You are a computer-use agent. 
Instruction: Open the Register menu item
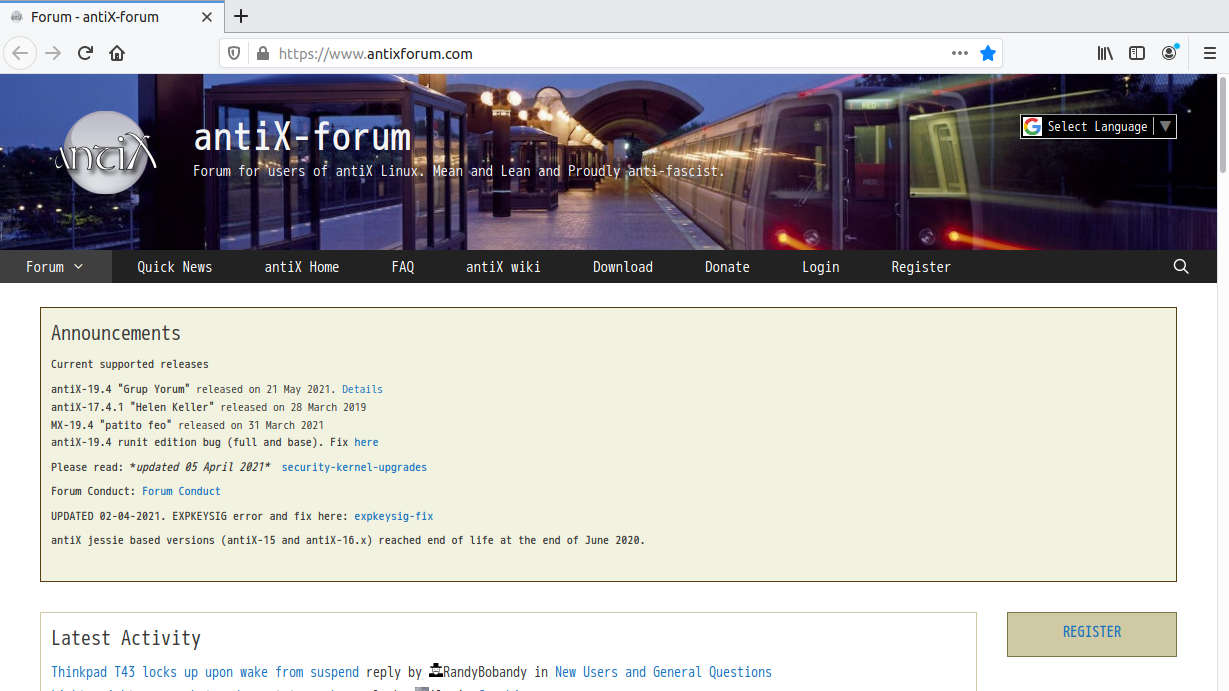[921, 267]
